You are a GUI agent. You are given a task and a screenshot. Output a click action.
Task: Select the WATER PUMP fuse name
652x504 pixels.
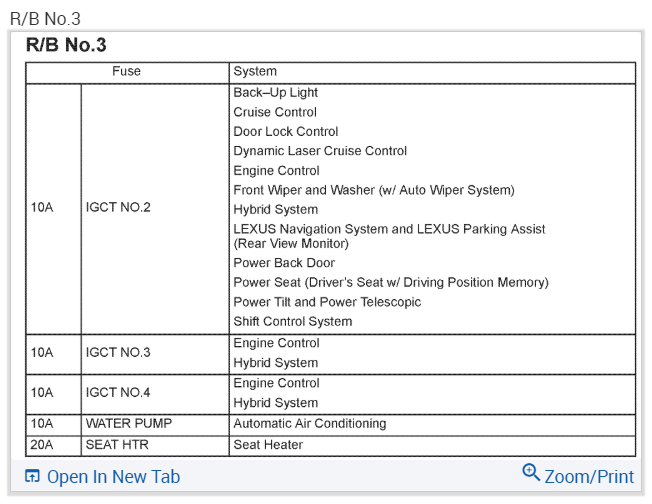click(x=128, y=423)
